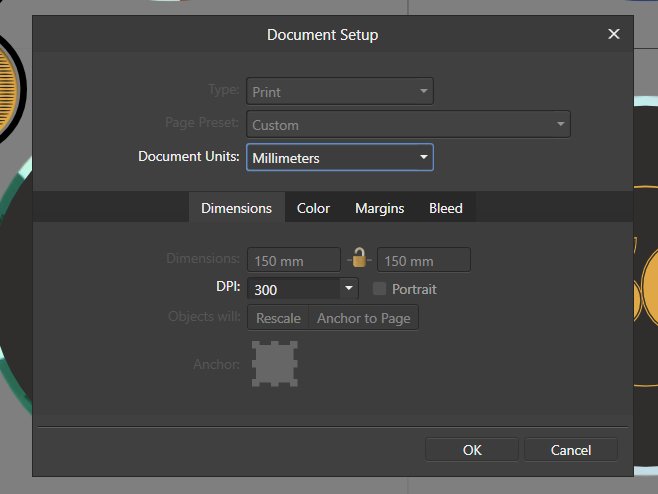The height and width of the screenshot is (494, 658).
Task: Open the Bleed tab
Action: [446, 208]
